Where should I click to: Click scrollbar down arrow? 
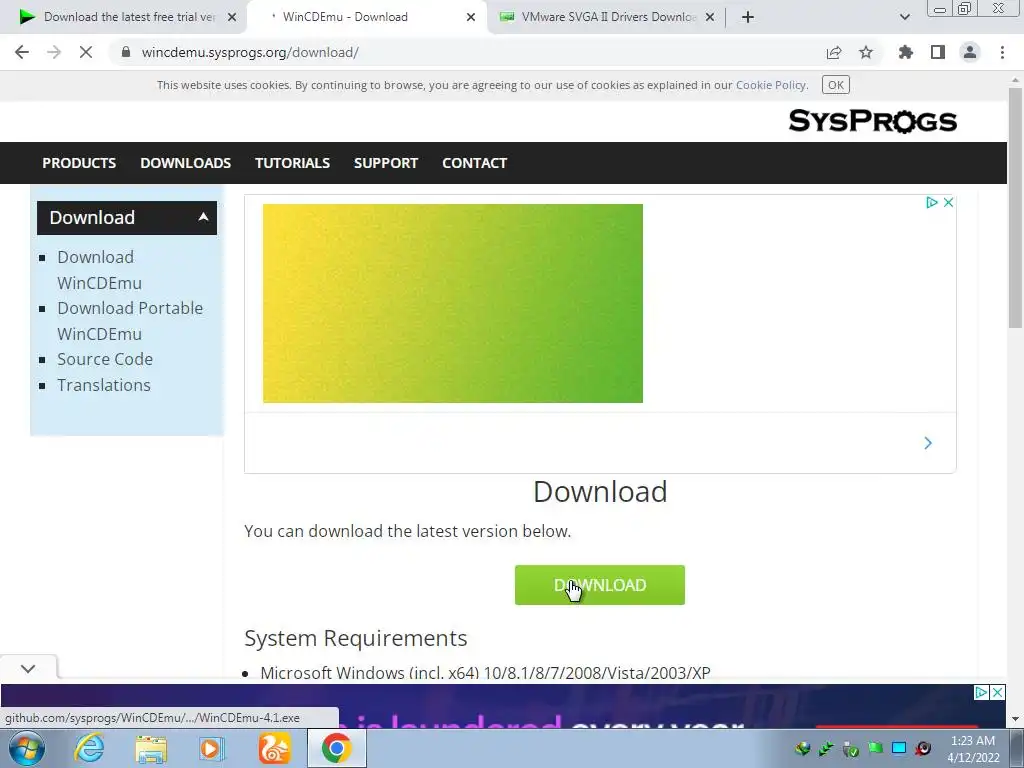pos(1015,720)
